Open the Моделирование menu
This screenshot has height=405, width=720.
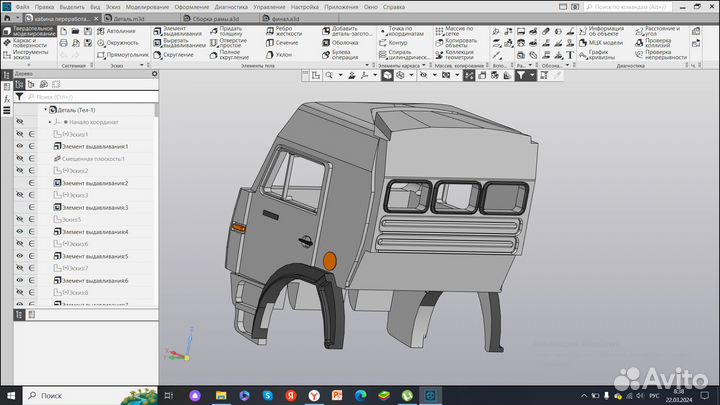(146, 7)
